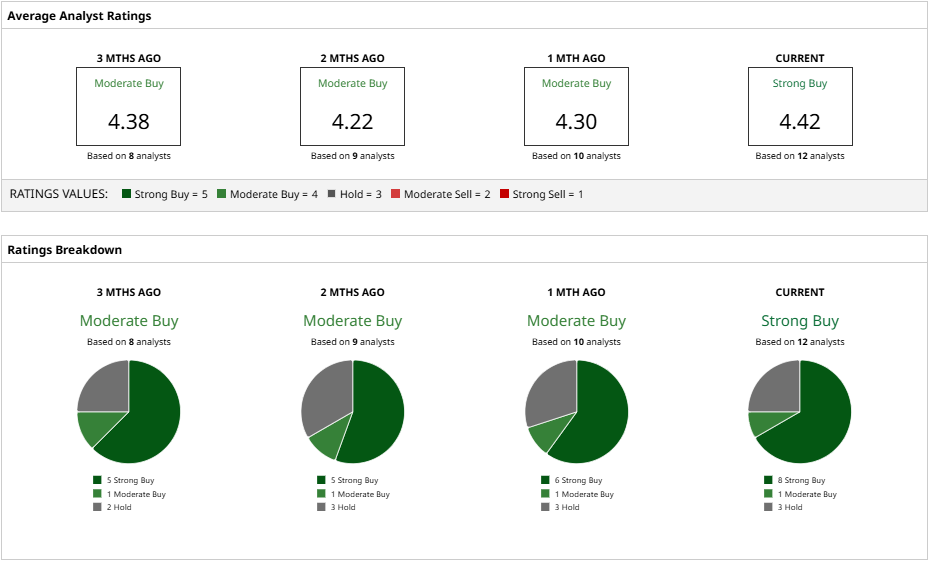The image size is (930, 561).
Task: Click the dark green slice of CURRENT pie
Action: [x=818, y=421]
